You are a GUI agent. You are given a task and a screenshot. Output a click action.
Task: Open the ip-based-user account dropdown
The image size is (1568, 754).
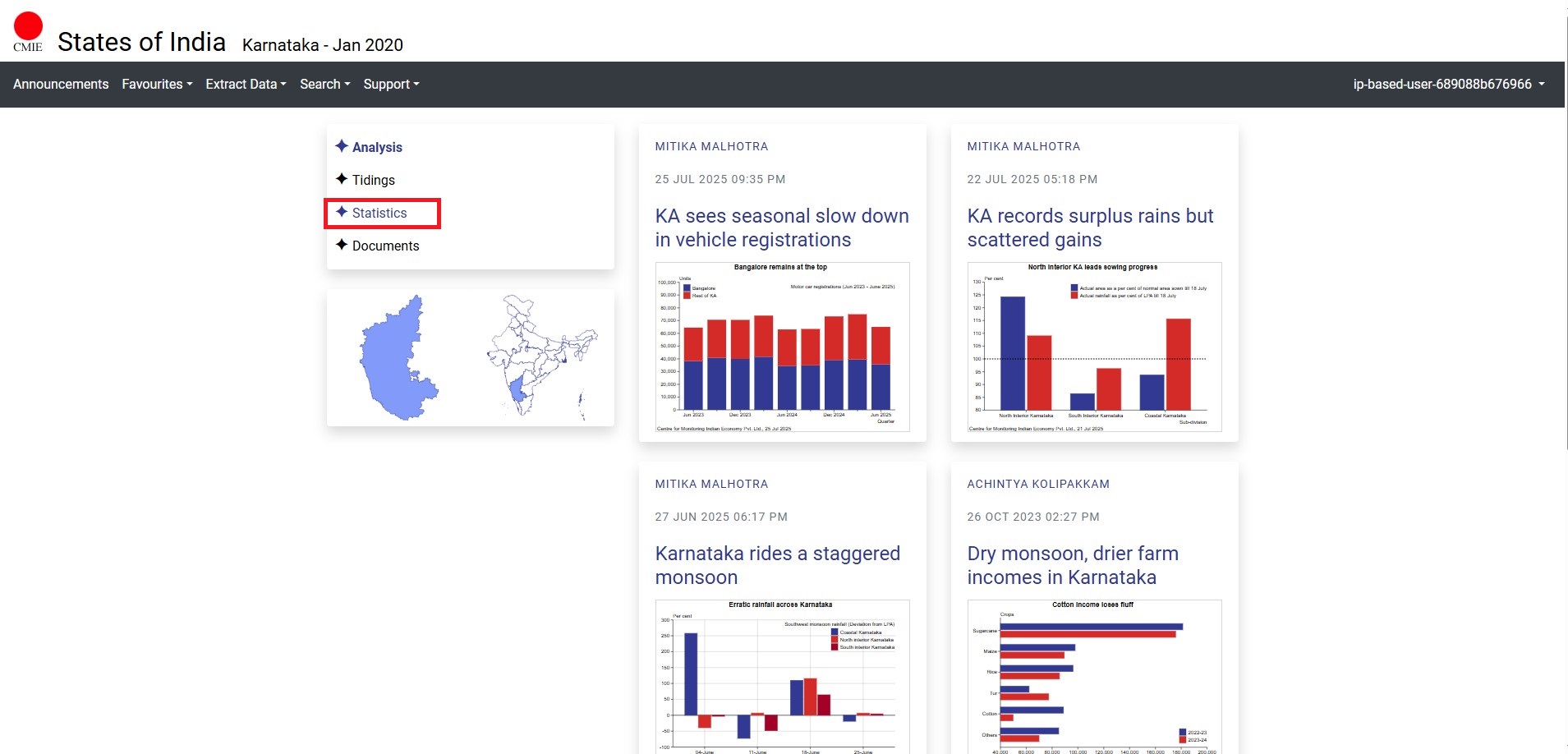[1448, 84]
